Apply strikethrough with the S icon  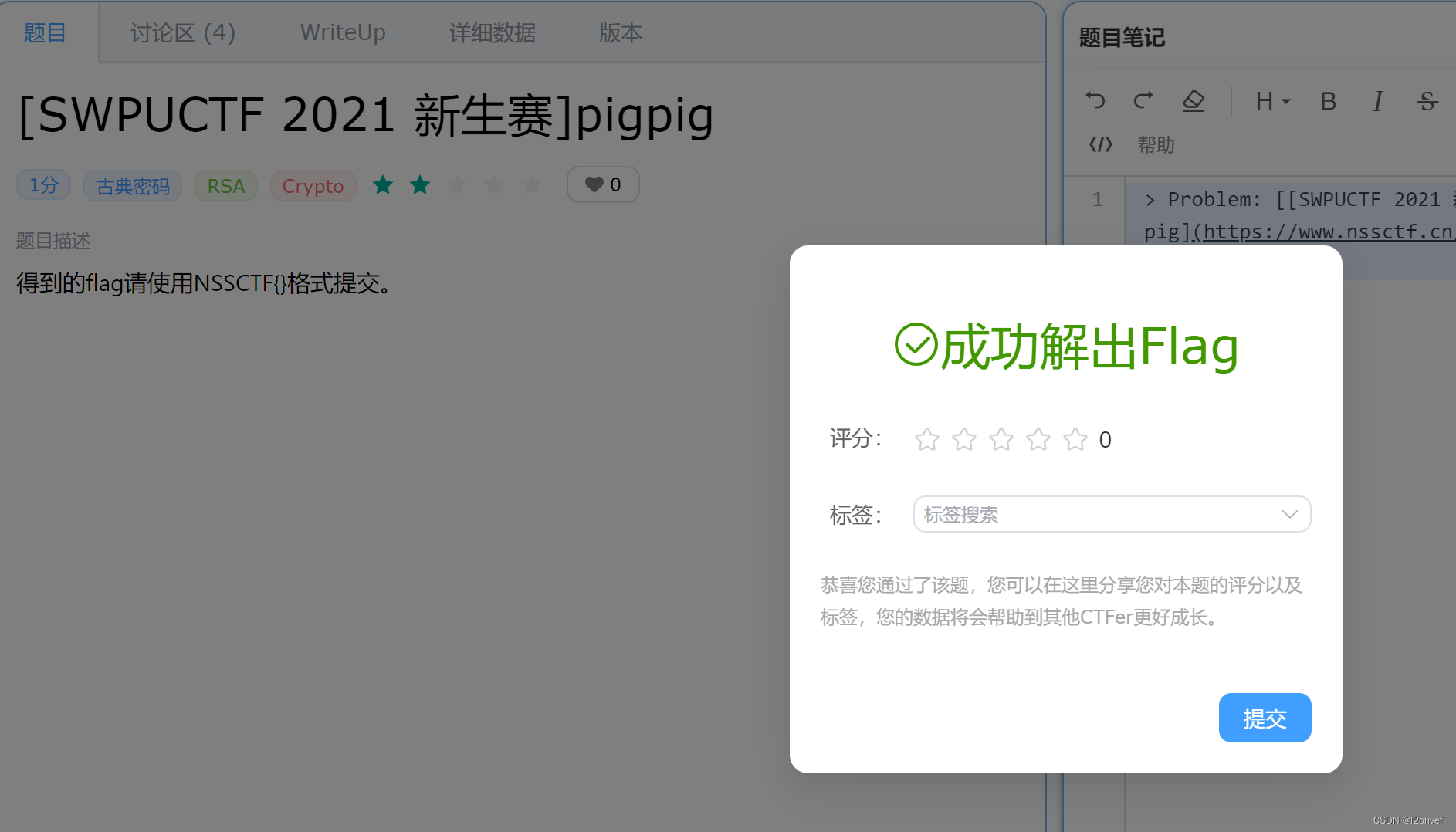click(1427, 100)
